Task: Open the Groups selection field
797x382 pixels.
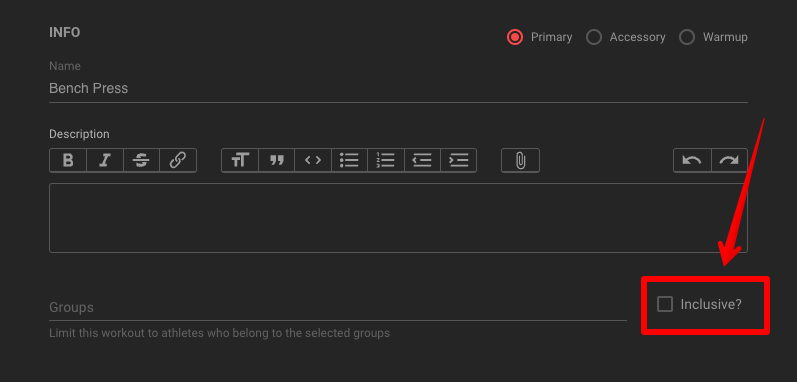Action: click(338, 307)
